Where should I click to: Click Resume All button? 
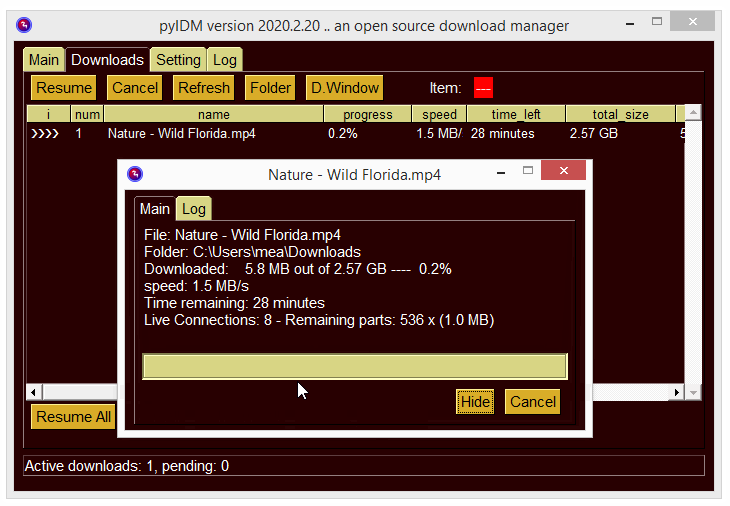[73, 417]
